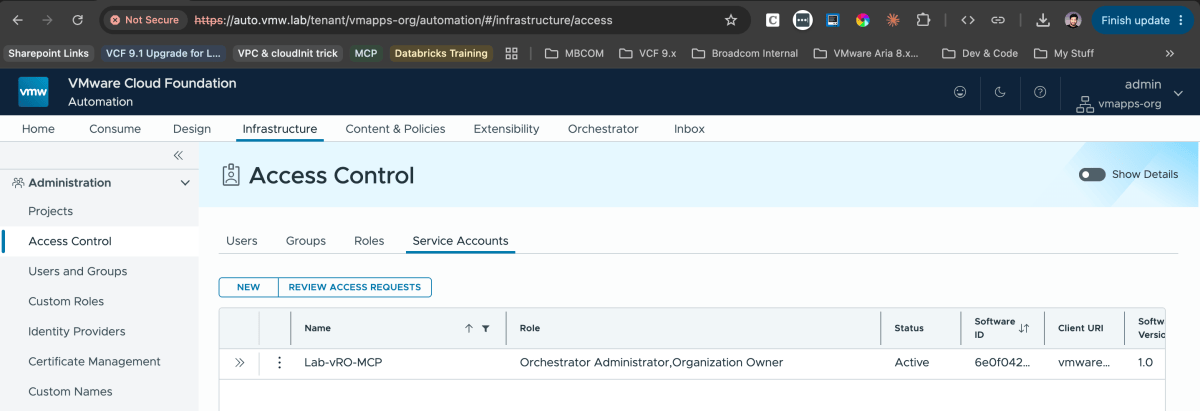Open VPC & cloudInit trick bookmark
This screenshot has width=1200, height=411.
click(289, 53)
